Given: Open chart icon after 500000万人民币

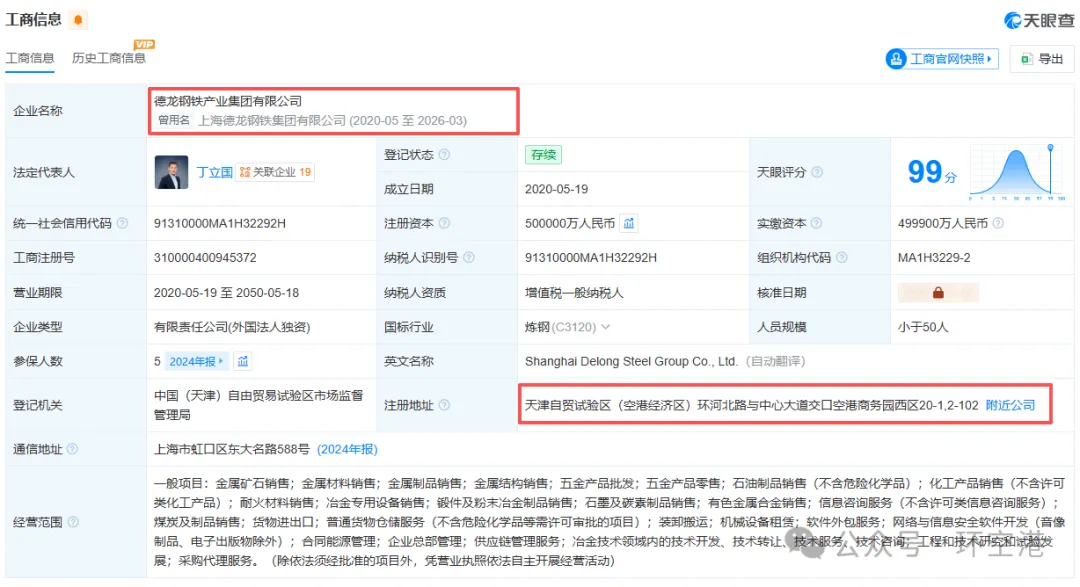Looking at the screenshot, I should point(629,223).
